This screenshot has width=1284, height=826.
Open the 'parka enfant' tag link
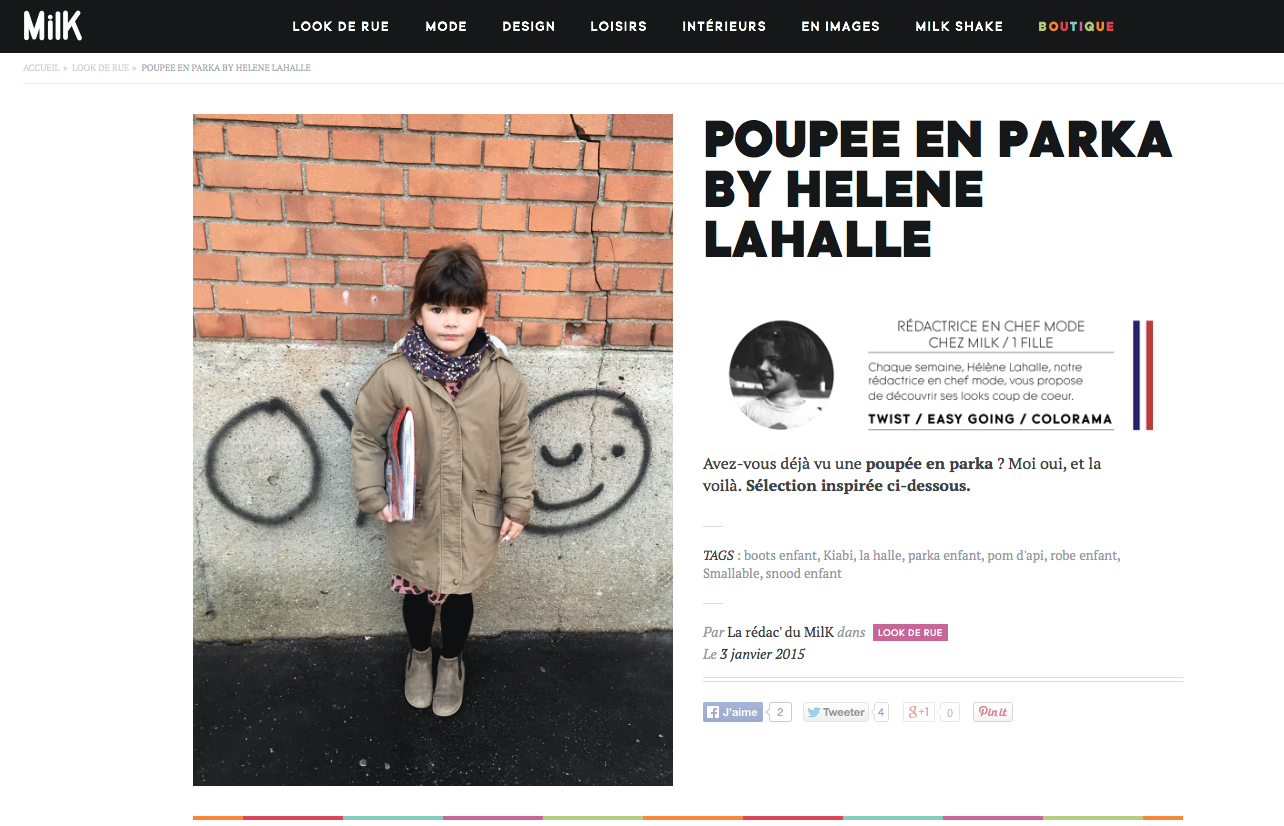[x=944, y=555]
